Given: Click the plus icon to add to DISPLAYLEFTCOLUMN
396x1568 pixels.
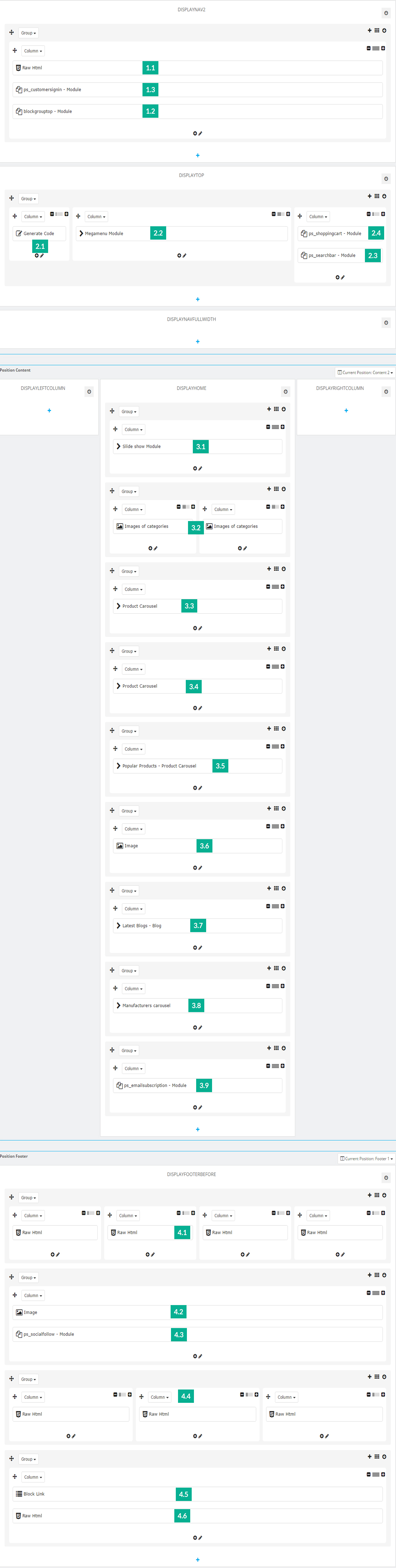Looking at the screenshot, I should coord(49,411).
